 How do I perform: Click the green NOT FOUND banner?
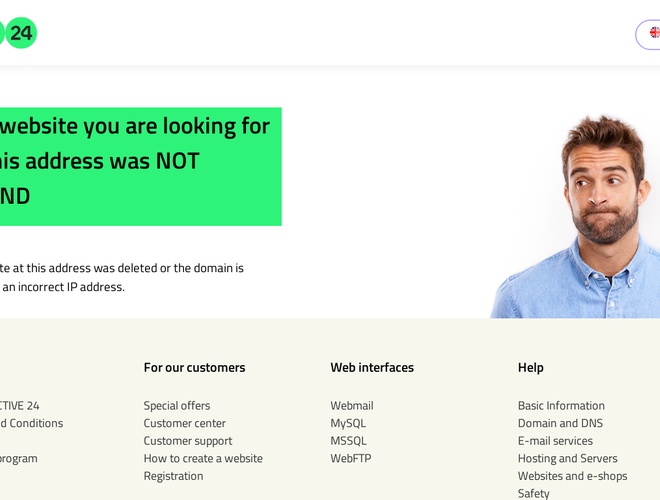140,166
